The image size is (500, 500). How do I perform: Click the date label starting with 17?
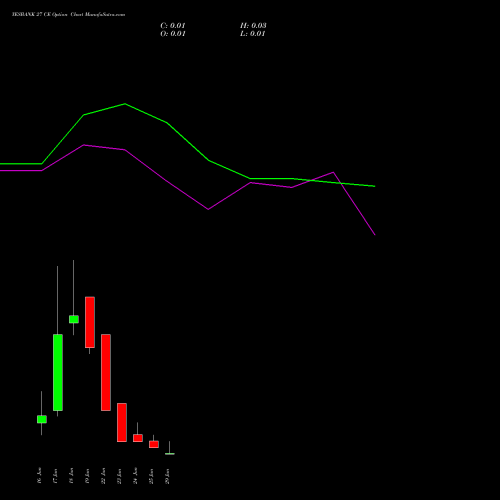(55, 476)
